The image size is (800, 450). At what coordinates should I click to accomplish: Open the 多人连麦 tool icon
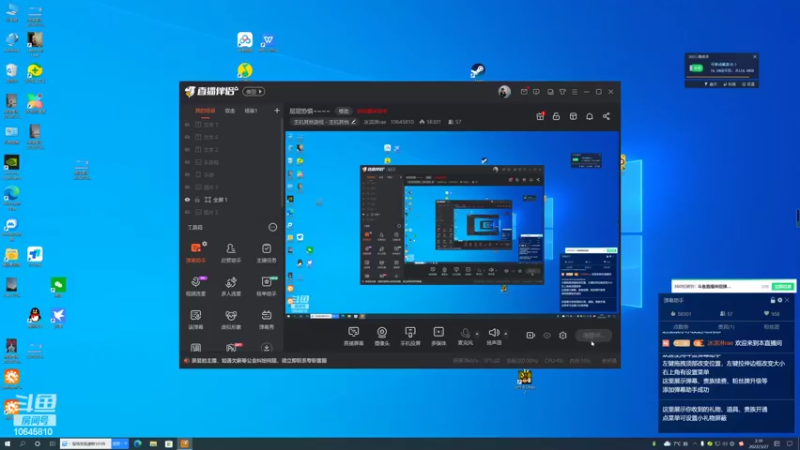coord(231,286)
